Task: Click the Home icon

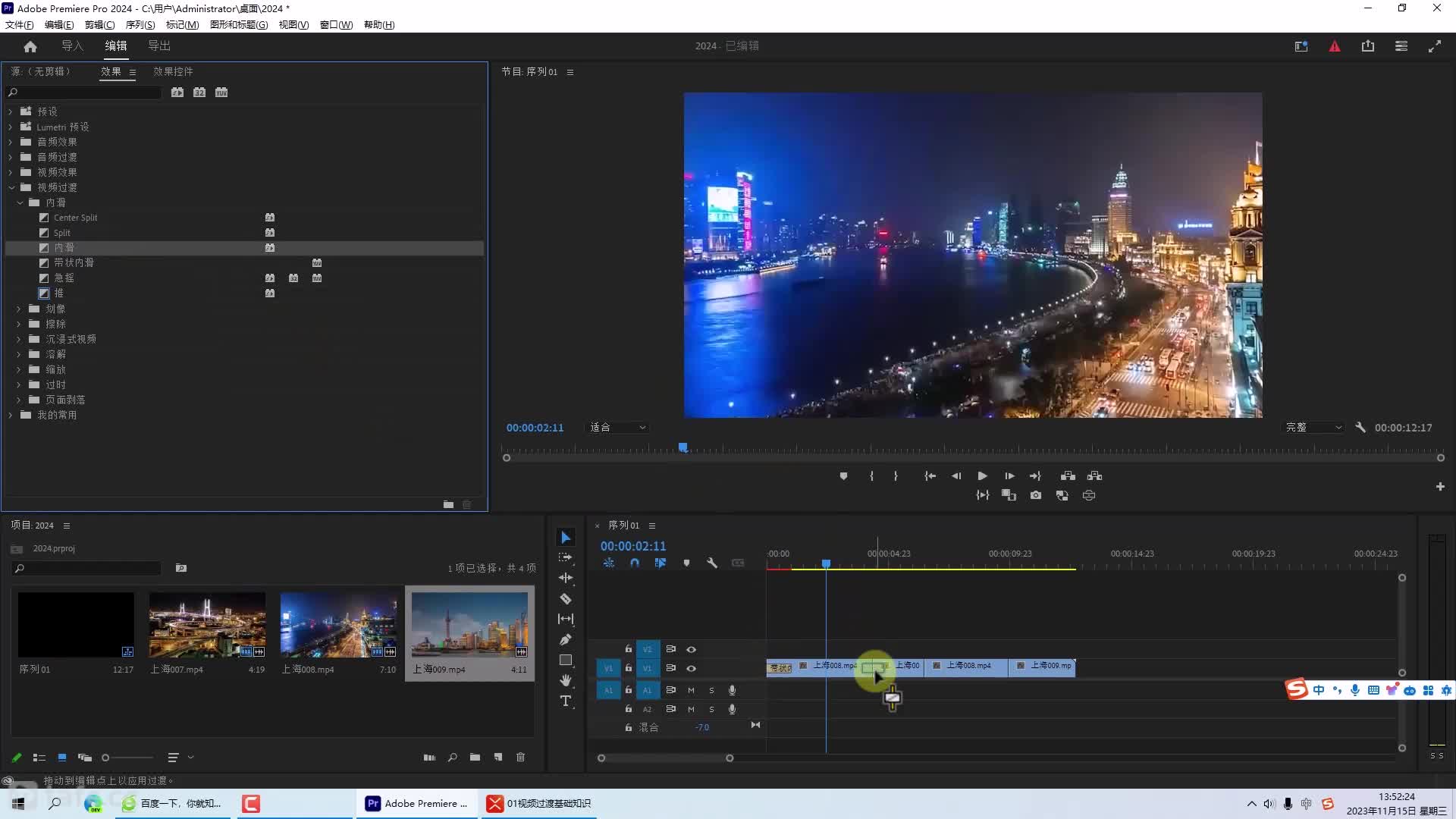Action: pos(30,46)
